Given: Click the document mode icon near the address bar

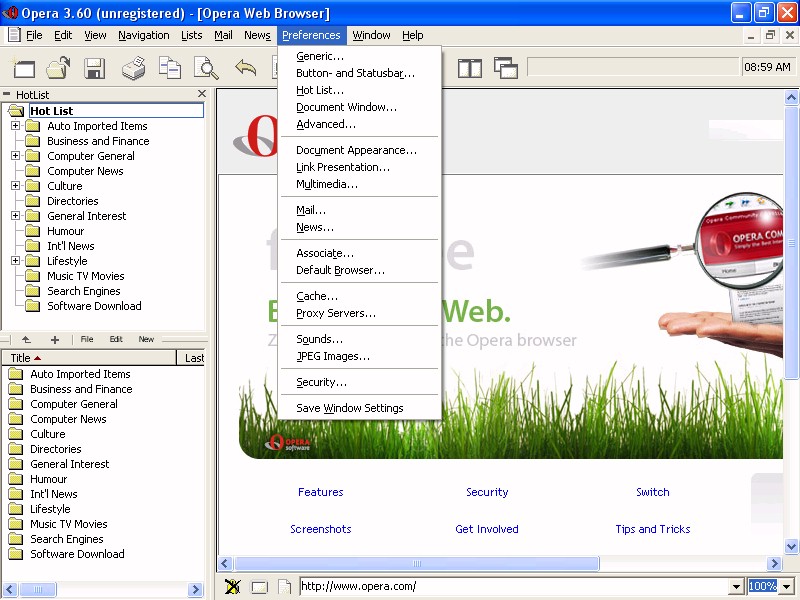Looking at the screenshot, I should [x=259, y=587].
